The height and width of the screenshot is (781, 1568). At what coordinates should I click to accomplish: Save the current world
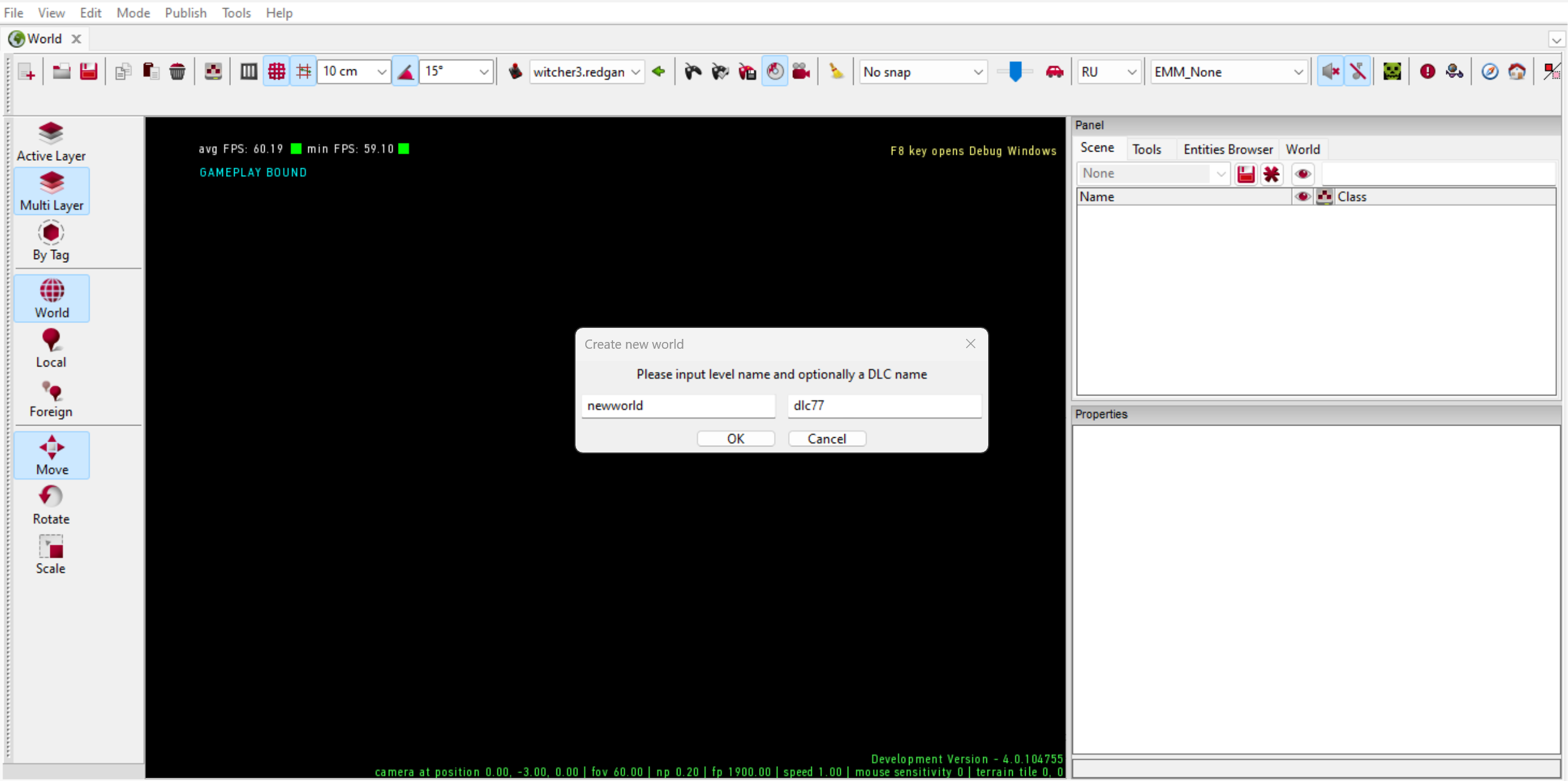pos(88,71)
